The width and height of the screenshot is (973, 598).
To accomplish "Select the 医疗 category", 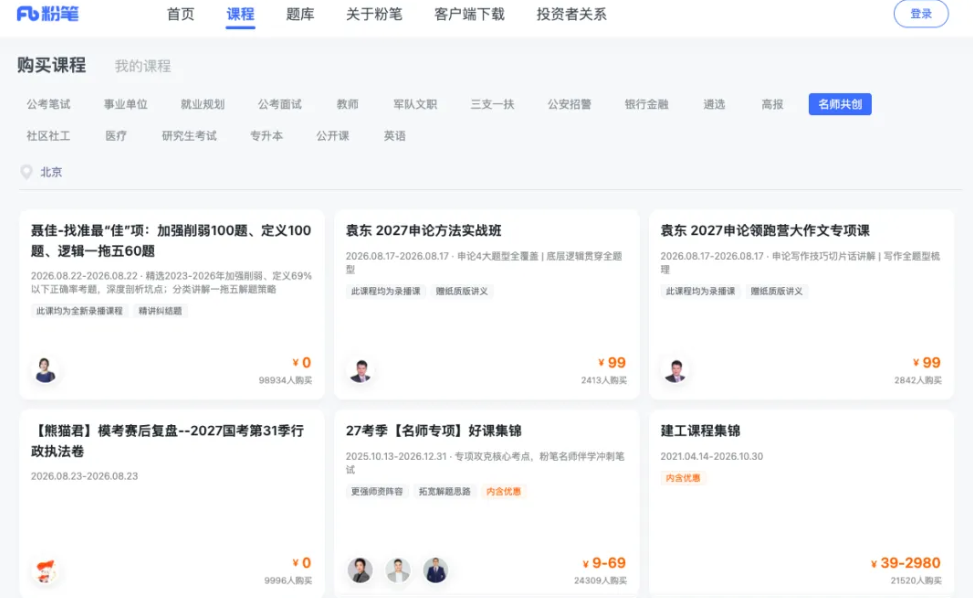I will coord(116,136).
